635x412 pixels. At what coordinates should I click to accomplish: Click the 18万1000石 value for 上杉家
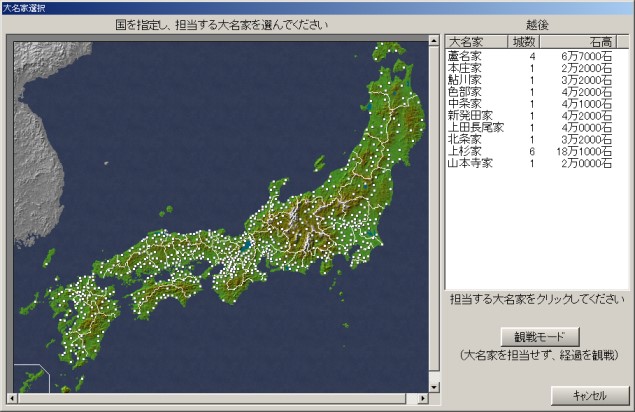tap(584, 151)
